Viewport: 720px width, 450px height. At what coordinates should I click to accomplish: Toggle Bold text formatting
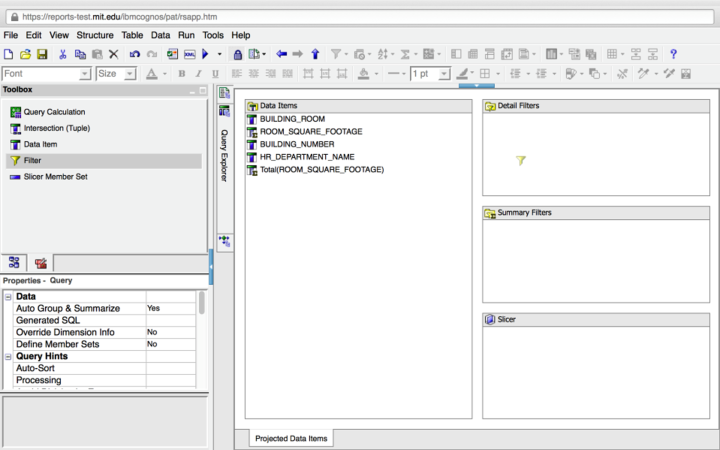[182, 74]
